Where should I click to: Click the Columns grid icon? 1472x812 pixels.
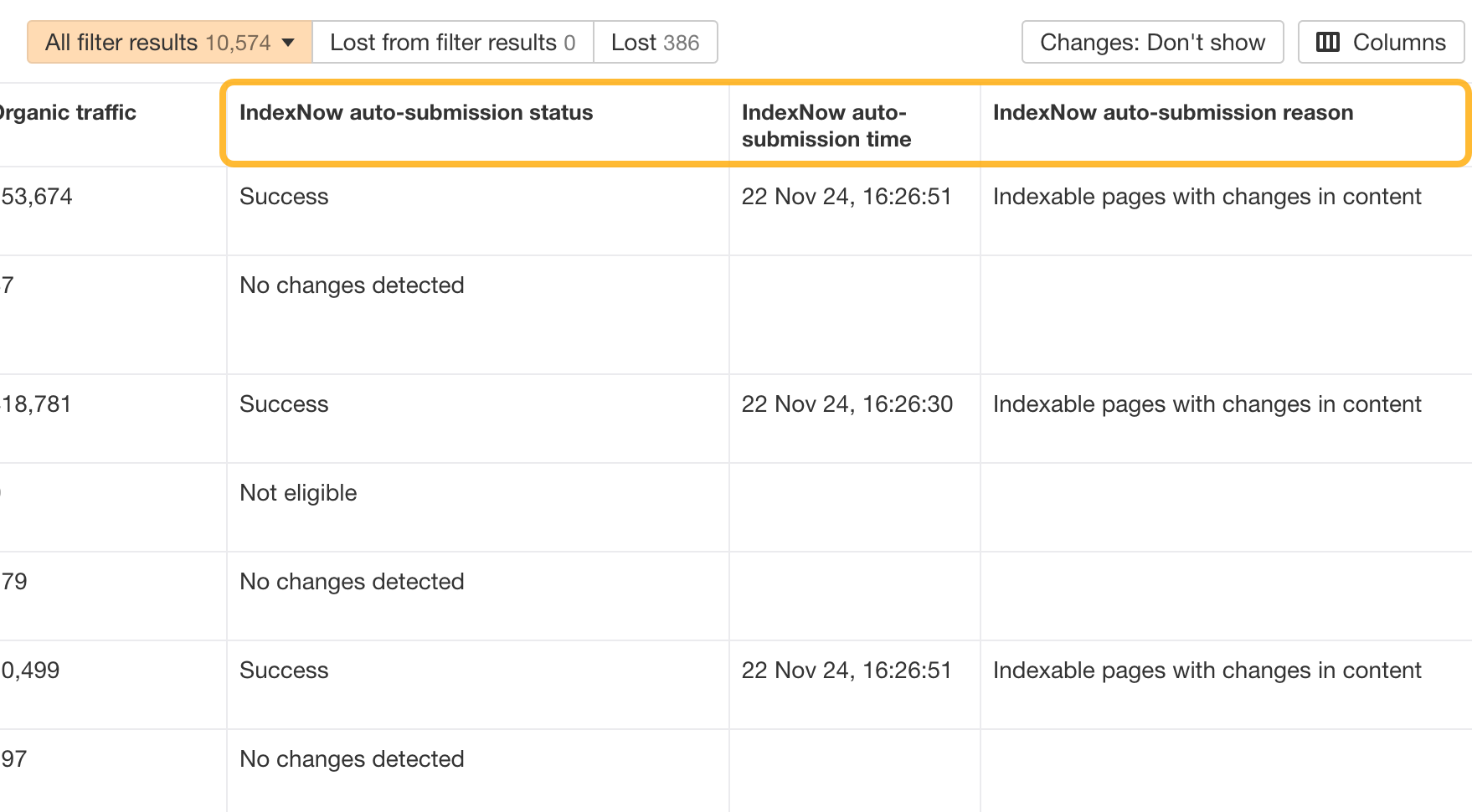[x=1328, y=42]
